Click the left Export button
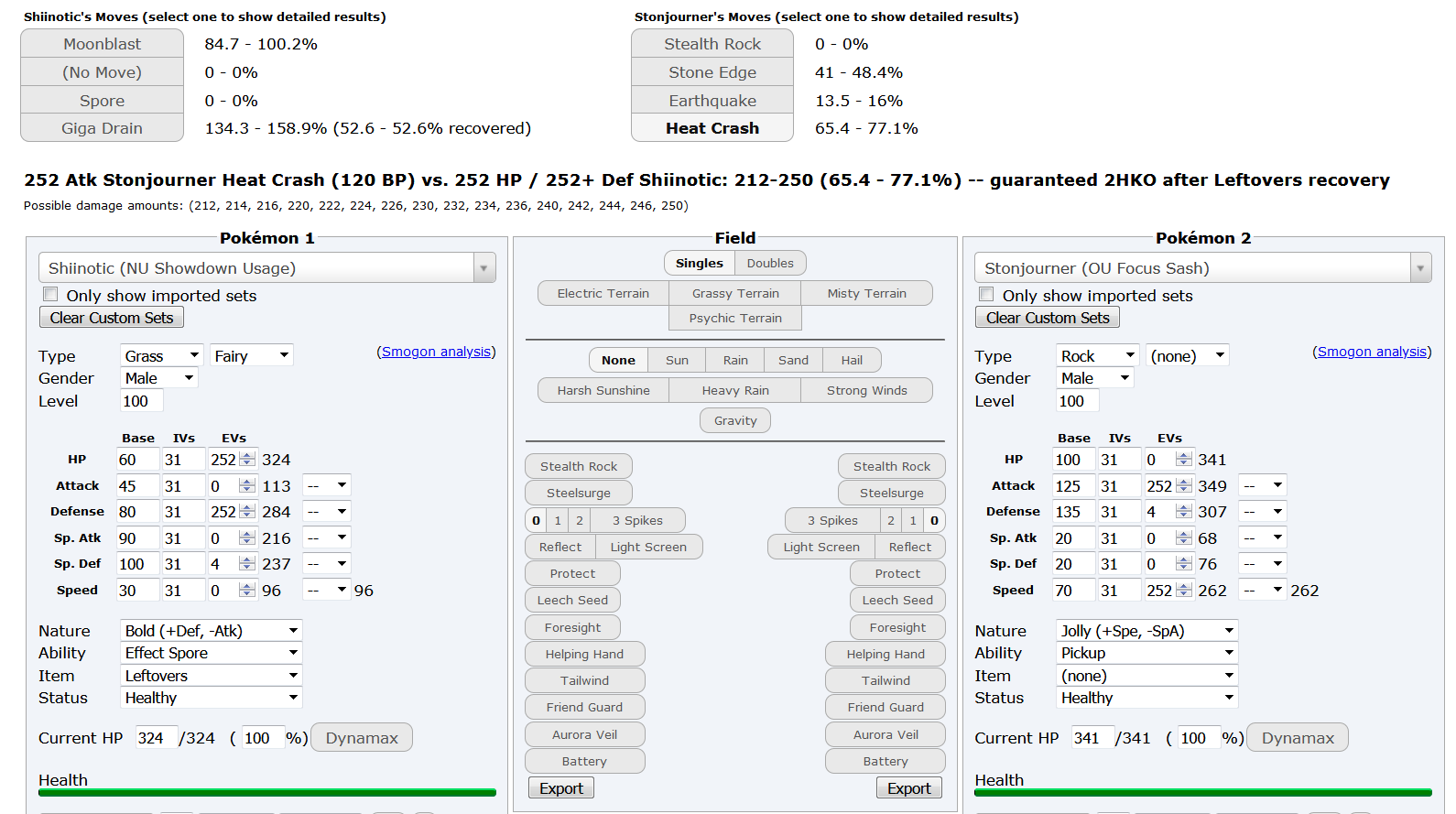The image size is (1456, 814). (561, 787)
